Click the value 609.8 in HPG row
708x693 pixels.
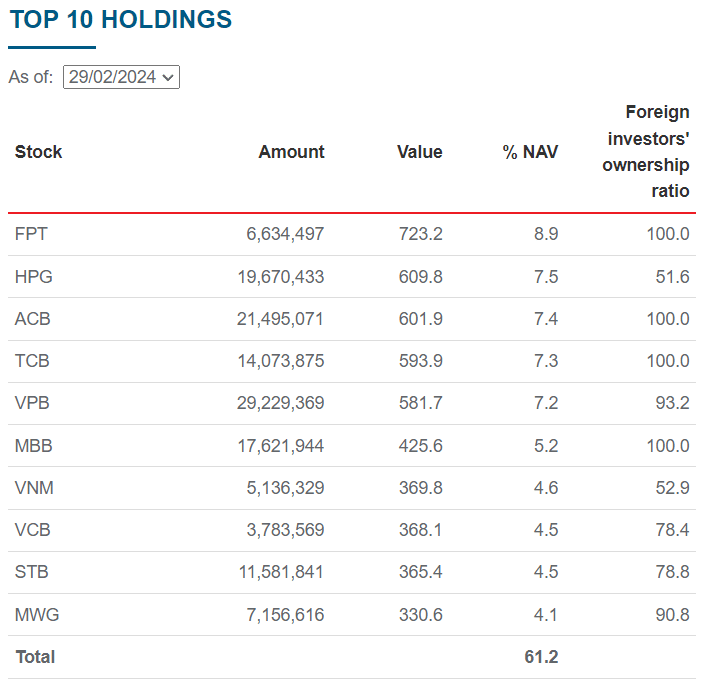point(420,277)
